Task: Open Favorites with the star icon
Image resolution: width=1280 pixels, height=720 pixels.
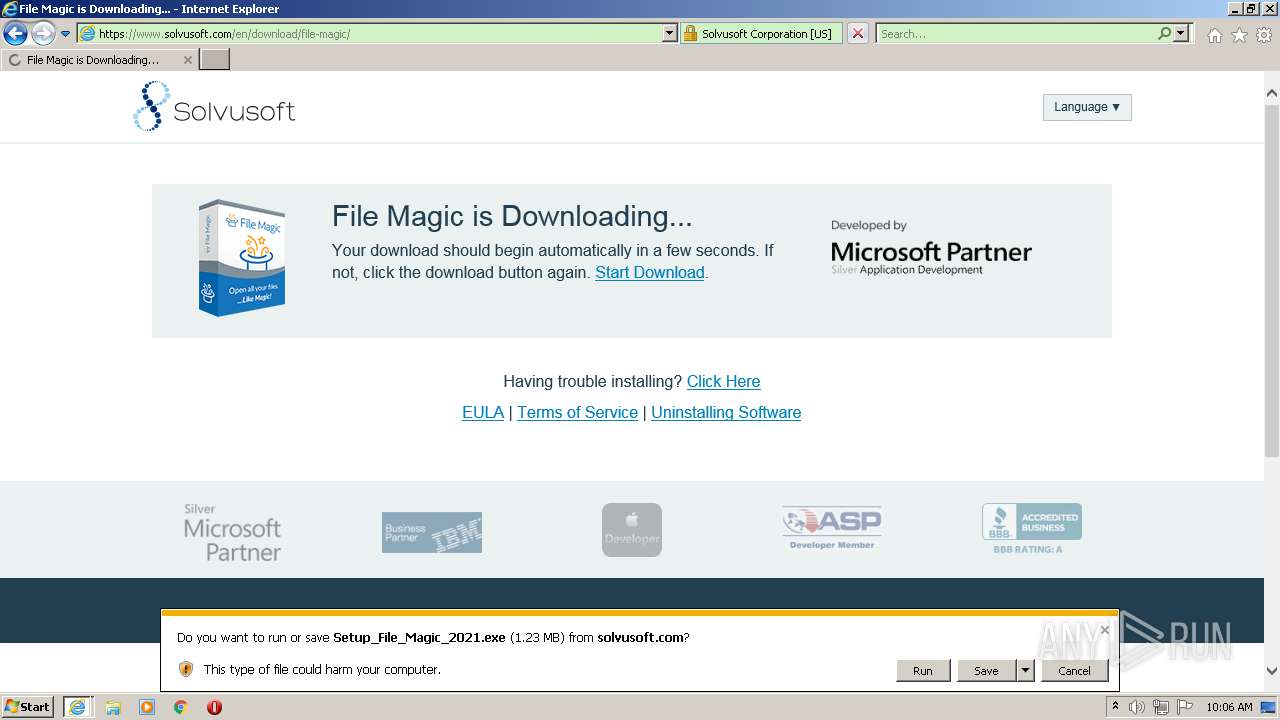Action: [1239, 35]
